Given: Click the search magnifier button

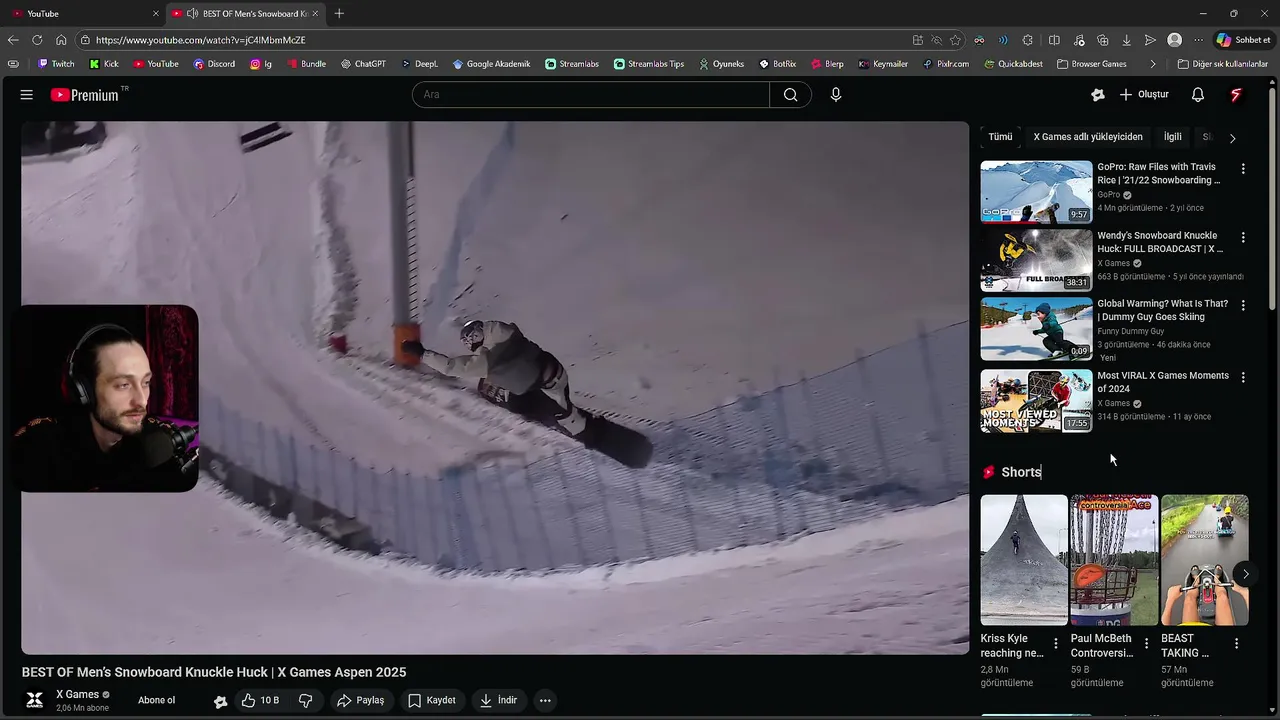Looking at the screenshot, I should 790,95.
